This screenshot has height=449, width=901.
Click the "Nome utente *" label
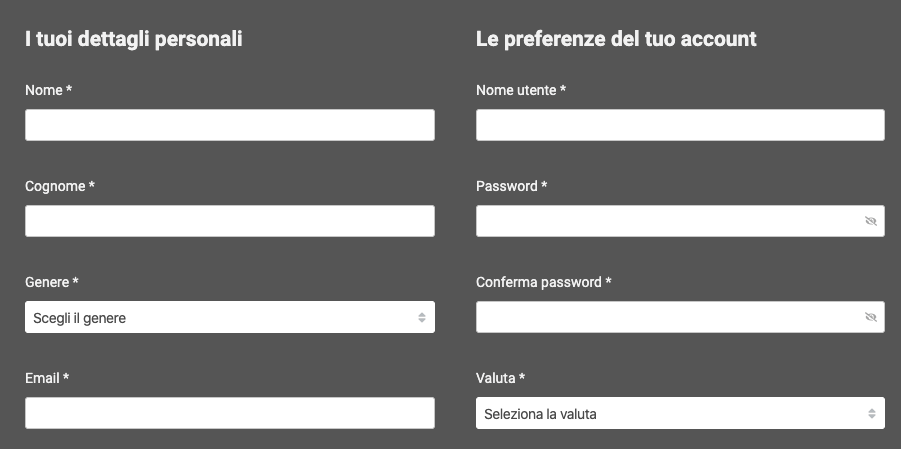(x=521, y=90)
